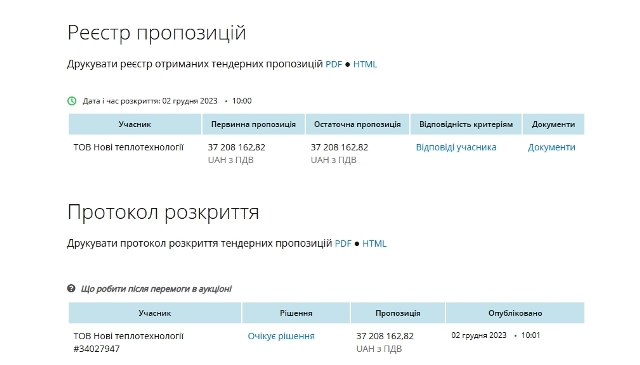Click Очікує рішення decision link

click(x=281, y=336)
